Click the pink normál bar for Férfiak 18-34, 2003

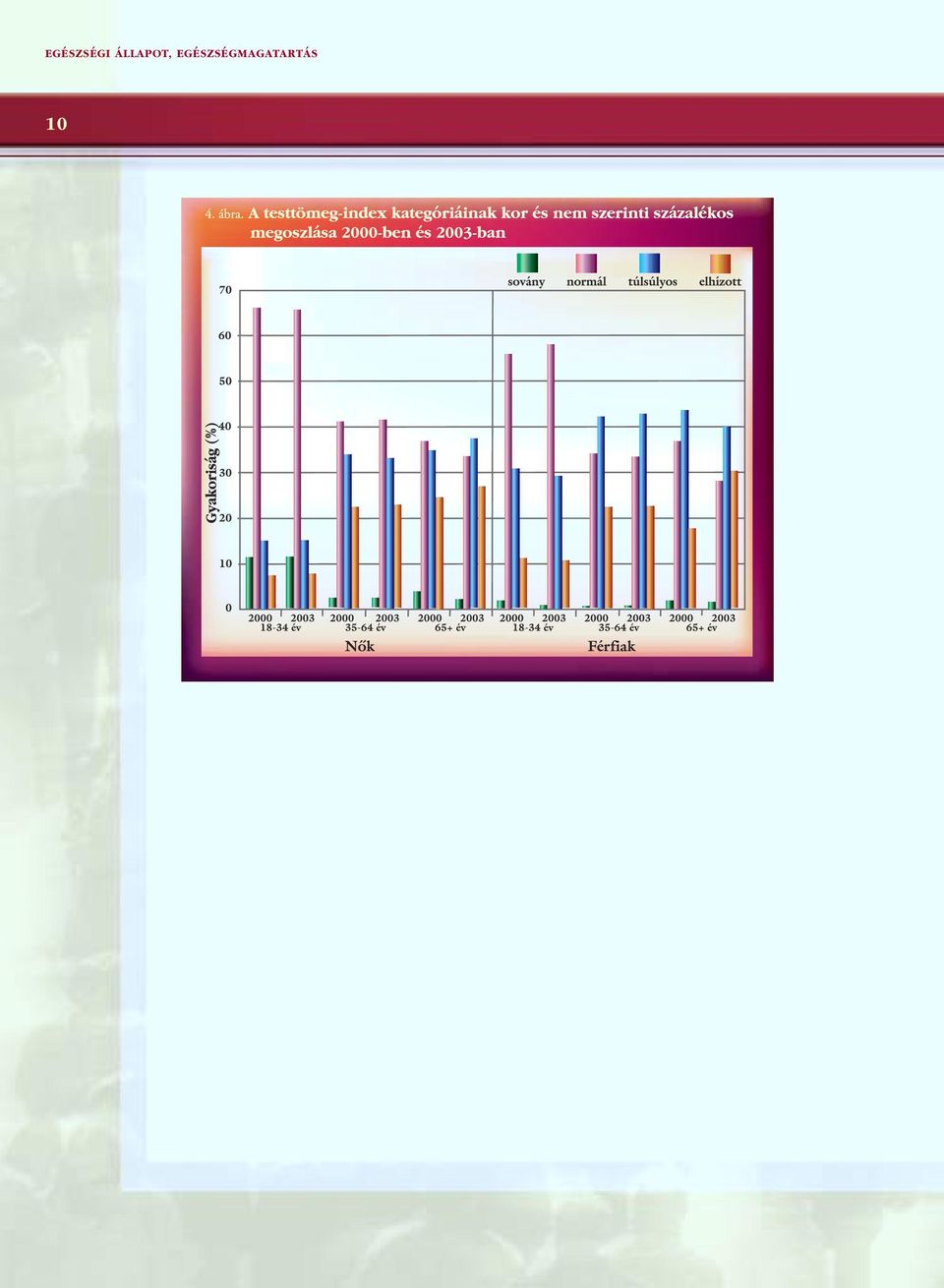click(551, 476)
